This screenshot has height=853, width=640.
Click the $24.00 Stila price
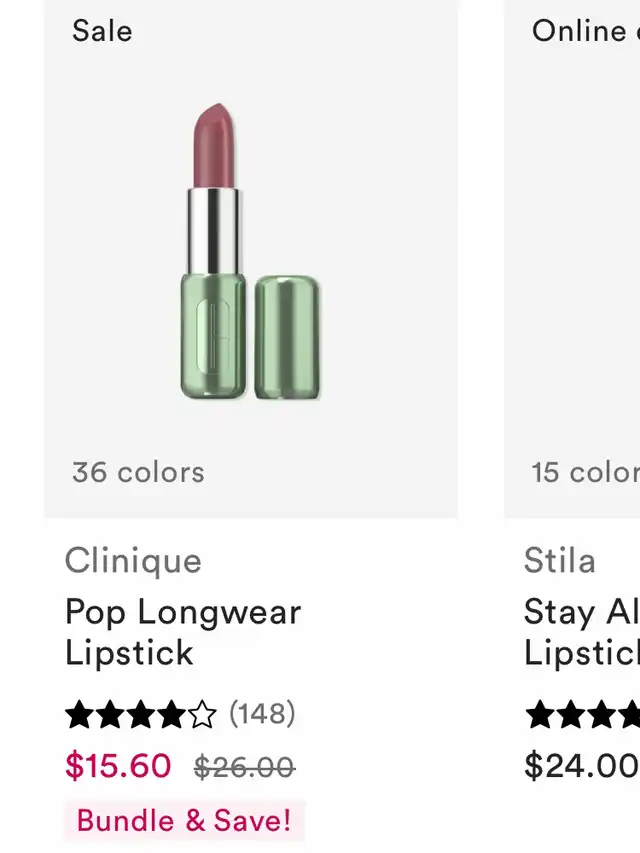582,766
